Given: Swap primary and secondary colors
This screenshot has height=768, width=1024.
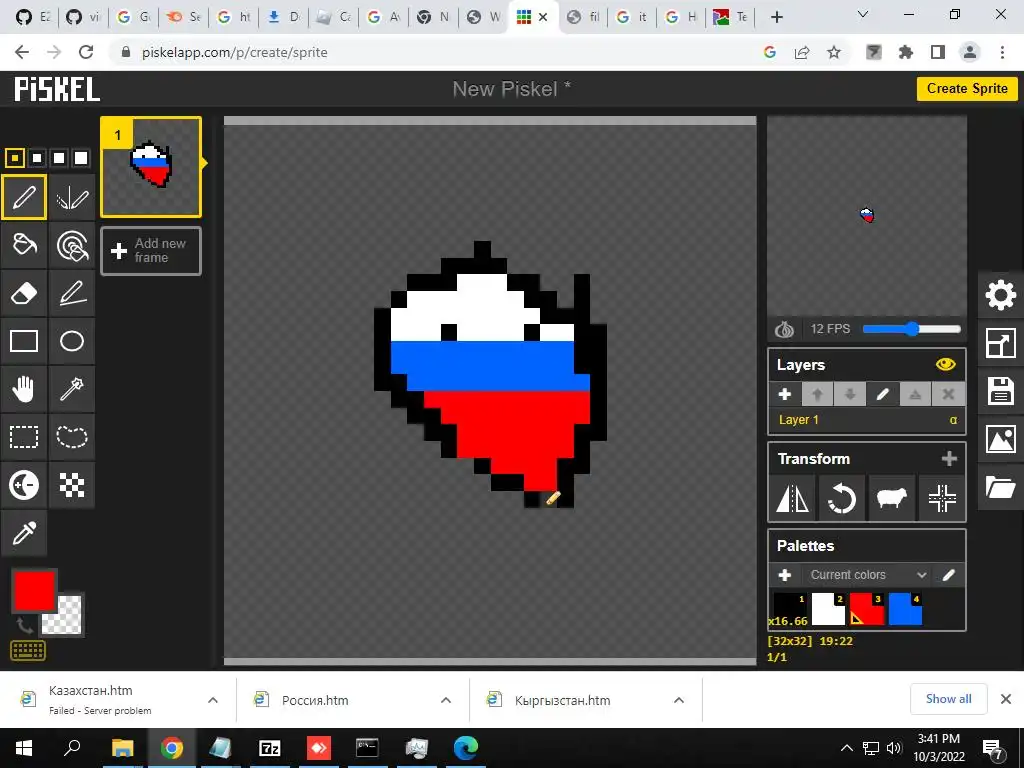Looking at the screenshot, I should click(x=24, y=625).
